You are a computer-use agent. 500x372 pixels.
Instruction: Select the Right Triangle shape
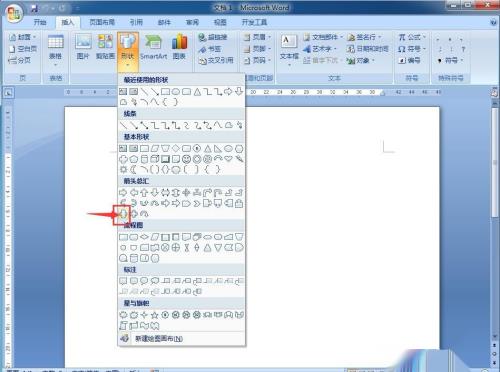(218, 148)
